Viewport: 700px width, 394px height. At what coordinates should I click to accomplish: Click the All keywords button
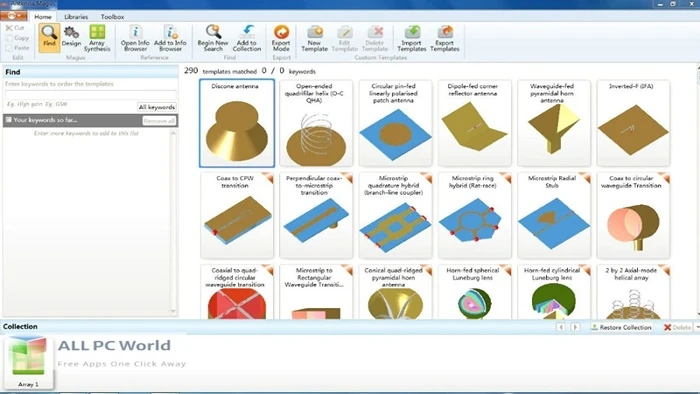[157, 107]
